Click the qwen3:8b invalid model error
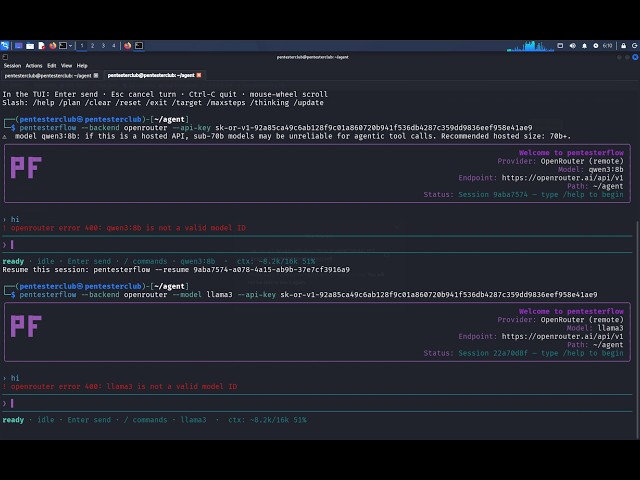The image size is (640, 480). 124,228
